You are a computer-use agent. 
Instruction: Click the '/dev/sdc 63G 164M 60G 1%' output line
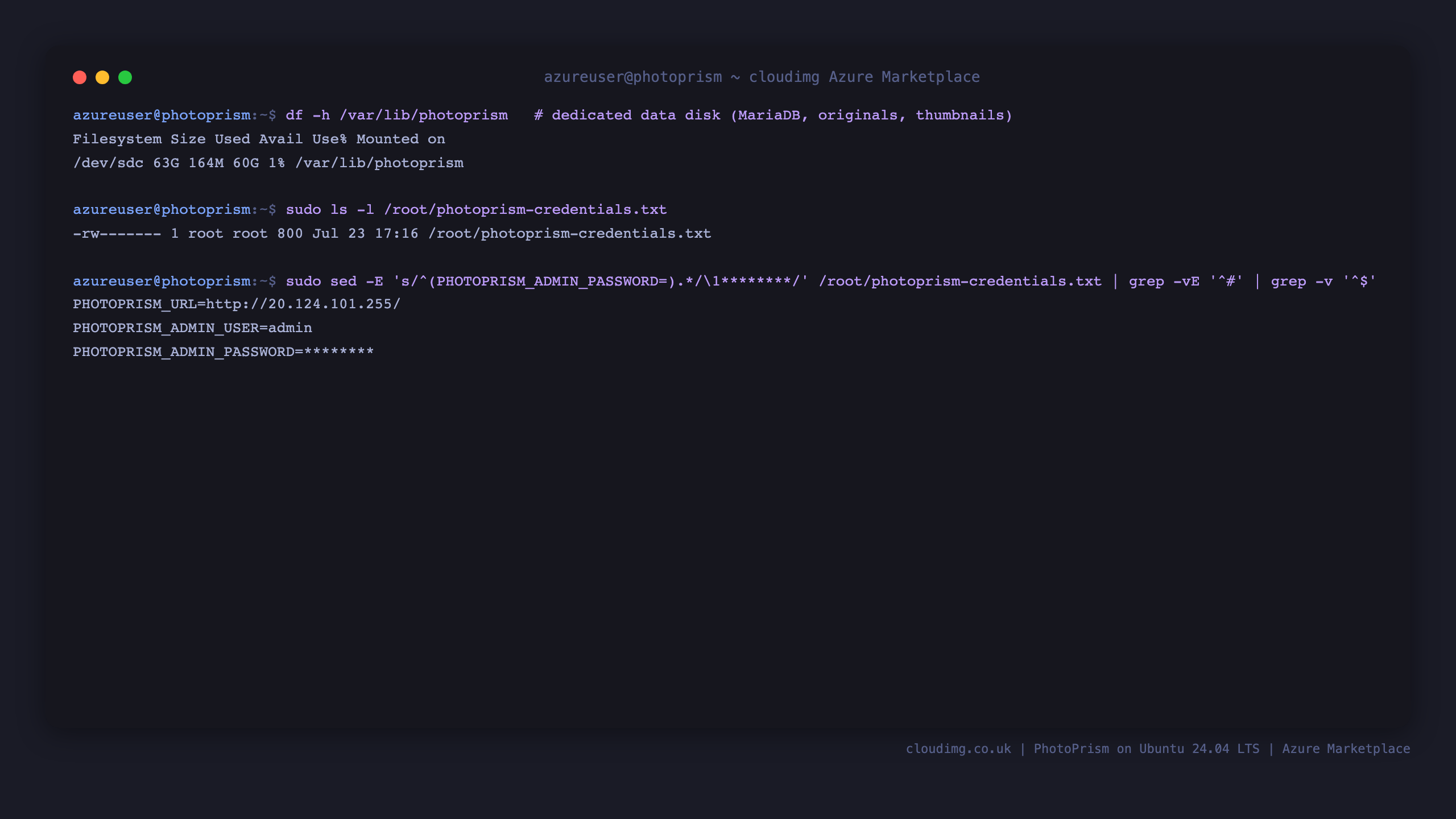(x=268, y=163)
